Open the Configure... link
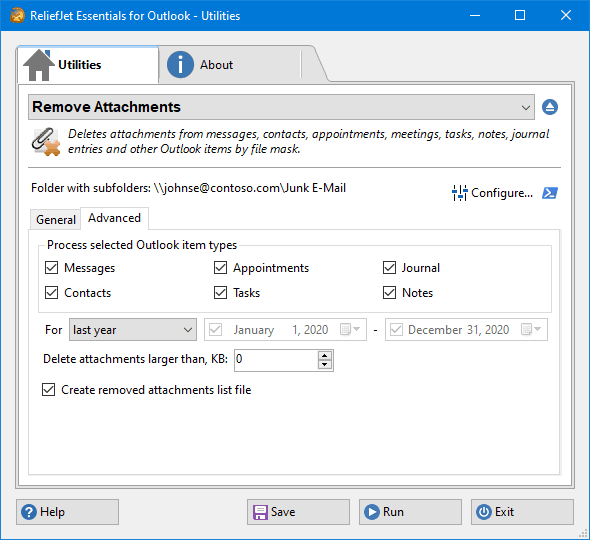590x540 pixels. click(502, 193)
